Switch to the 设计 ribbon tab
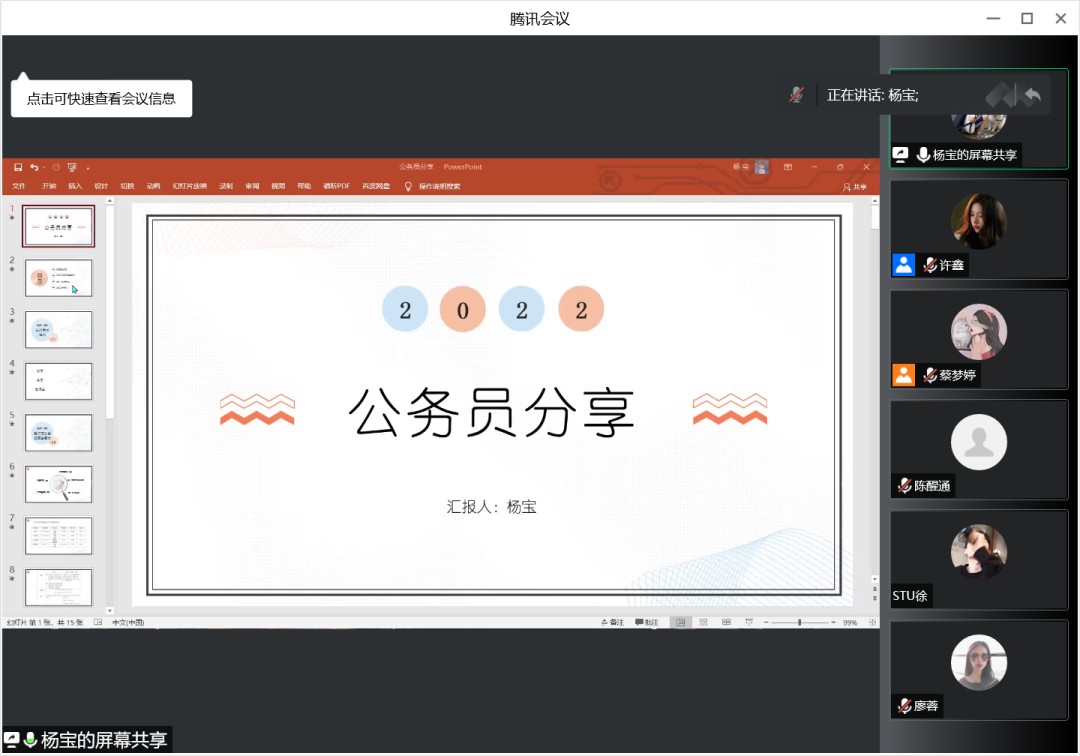This screenshot has width=1080, height=756. click(101, 186)
